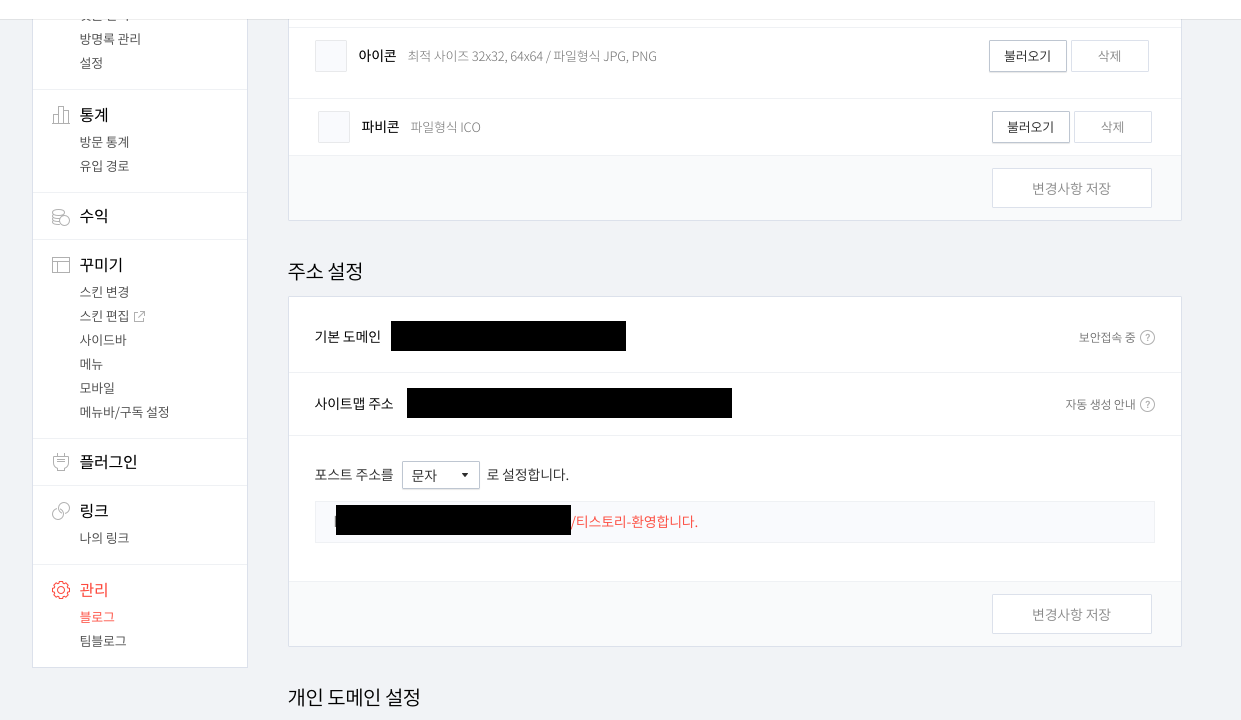Image resolution: width=1241 pixels, height=720 pixels.
Task: Delete the favicon with 삭제 button
Action: coord(1112,127)
